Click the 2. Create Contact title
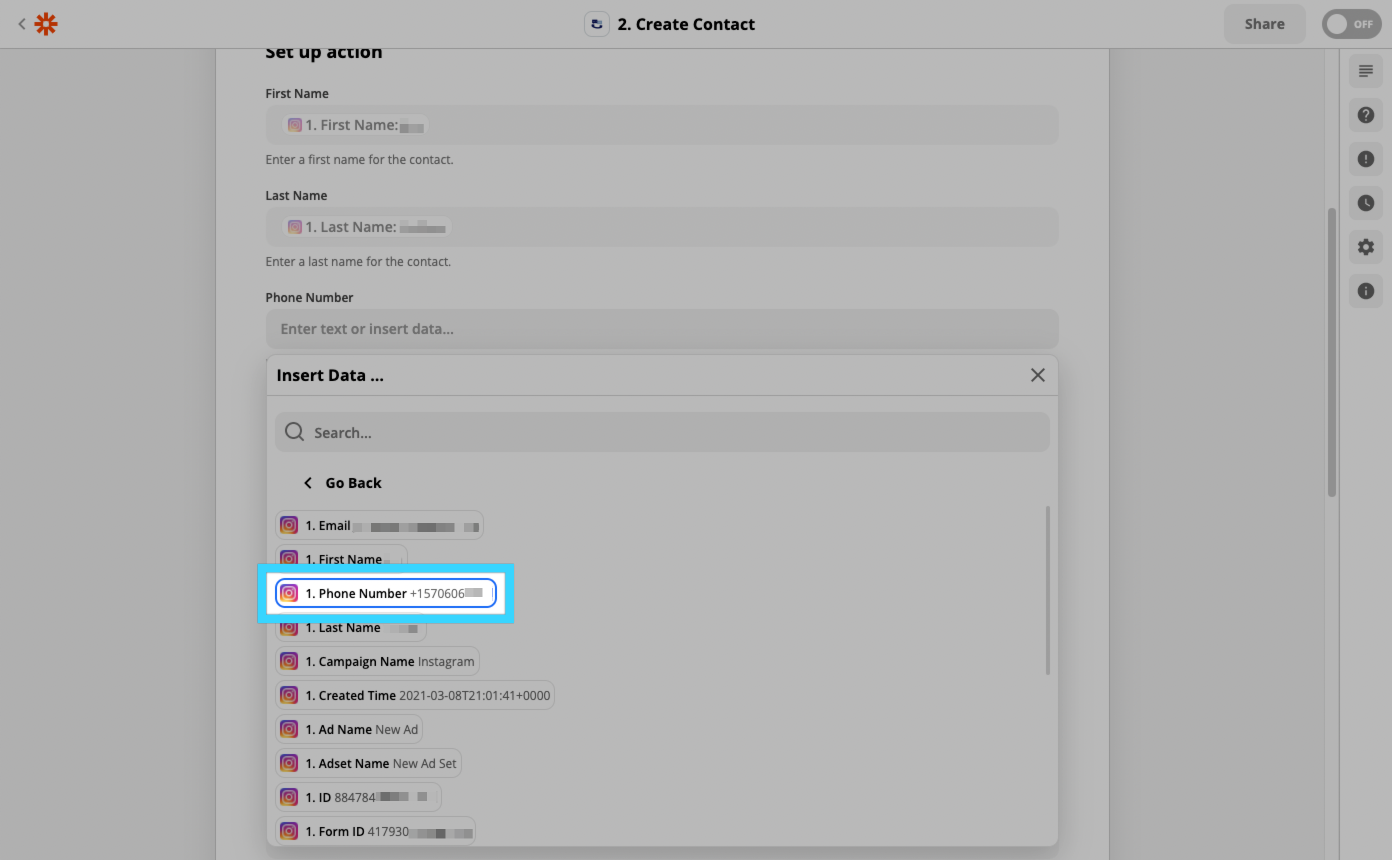The height and width of the screenshot is (860, 1392). [686, 24]
